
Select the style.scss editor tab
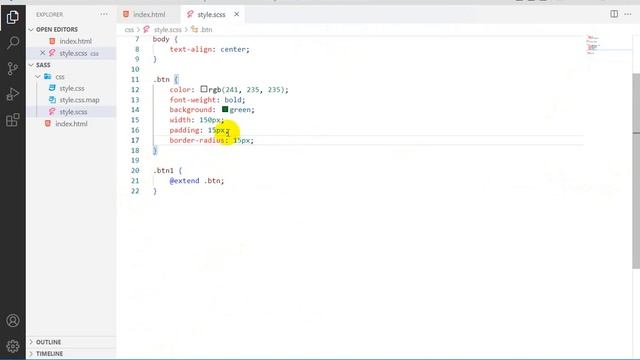point(211,15)
